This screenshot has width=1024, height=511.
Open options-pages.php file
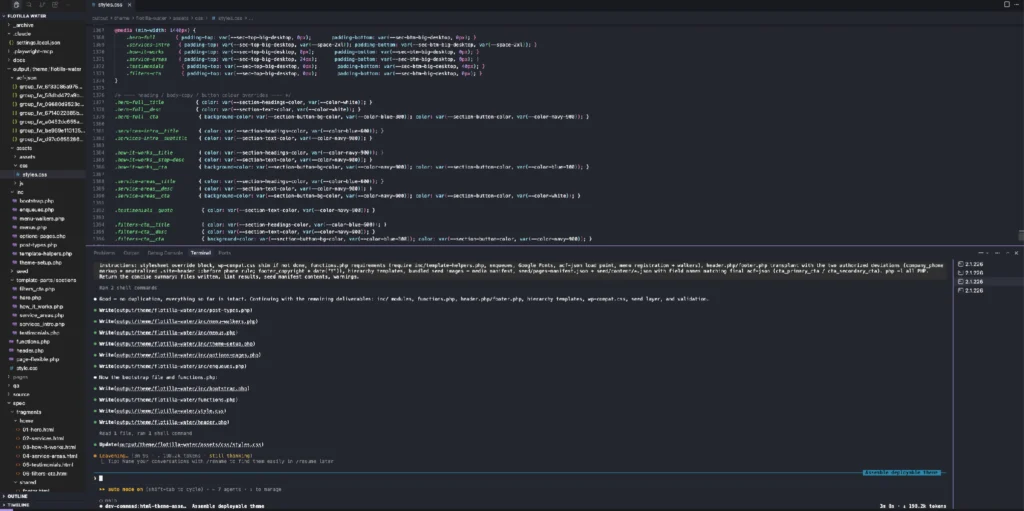42,236
